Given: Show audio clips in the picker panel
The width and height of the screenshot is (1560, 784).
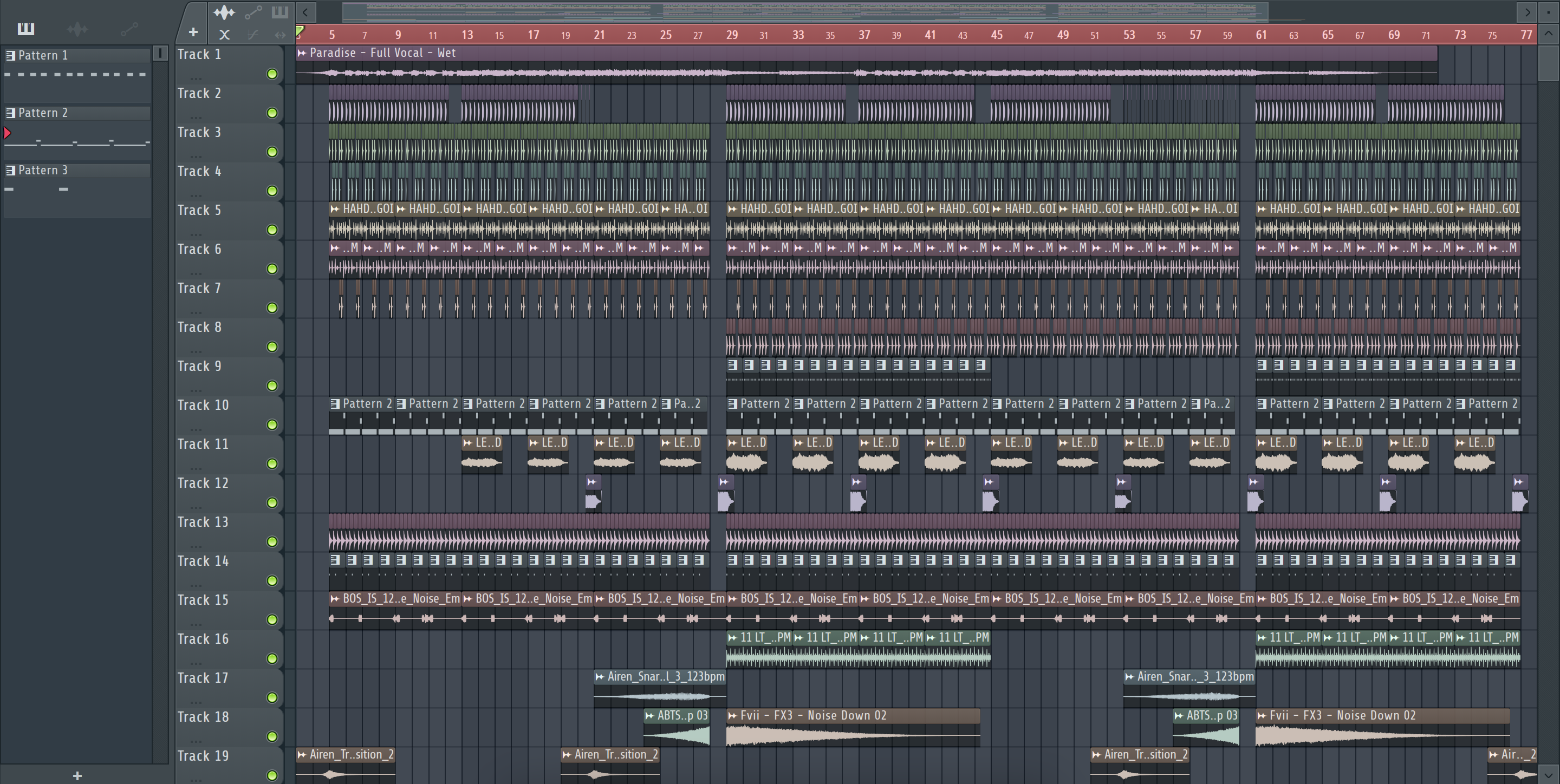Looking at the screenshot, I should click(x=77, y=29).
